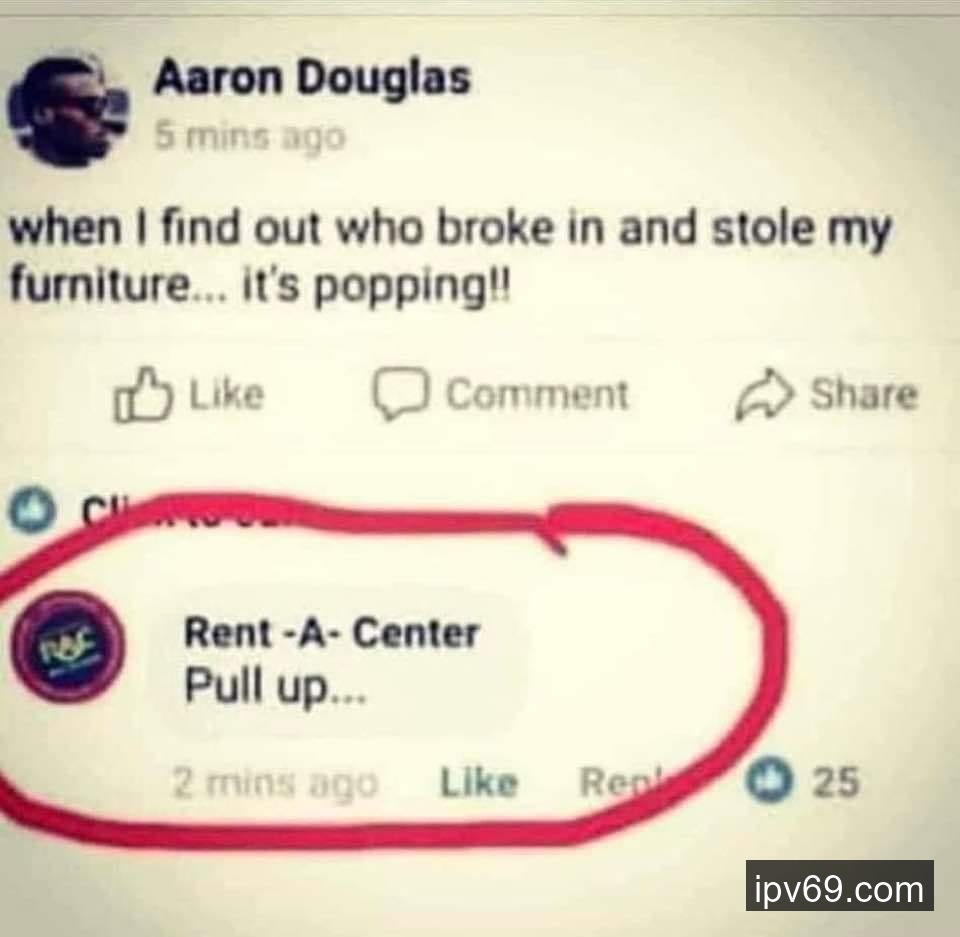Click the Aaron Douglas name link

point(312,78)
